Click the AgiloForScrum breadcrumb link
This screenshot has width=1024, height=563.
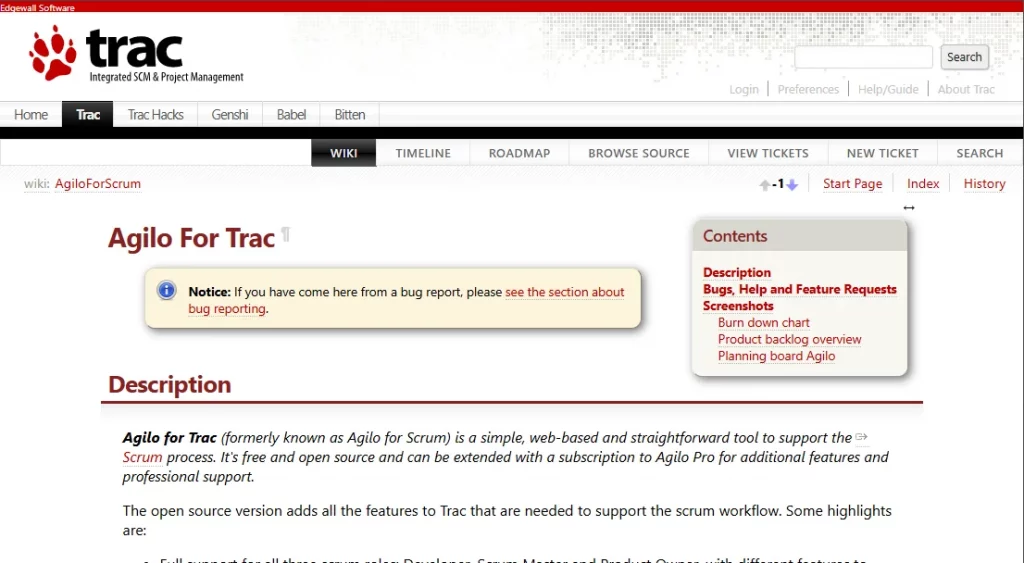[98, 184]
